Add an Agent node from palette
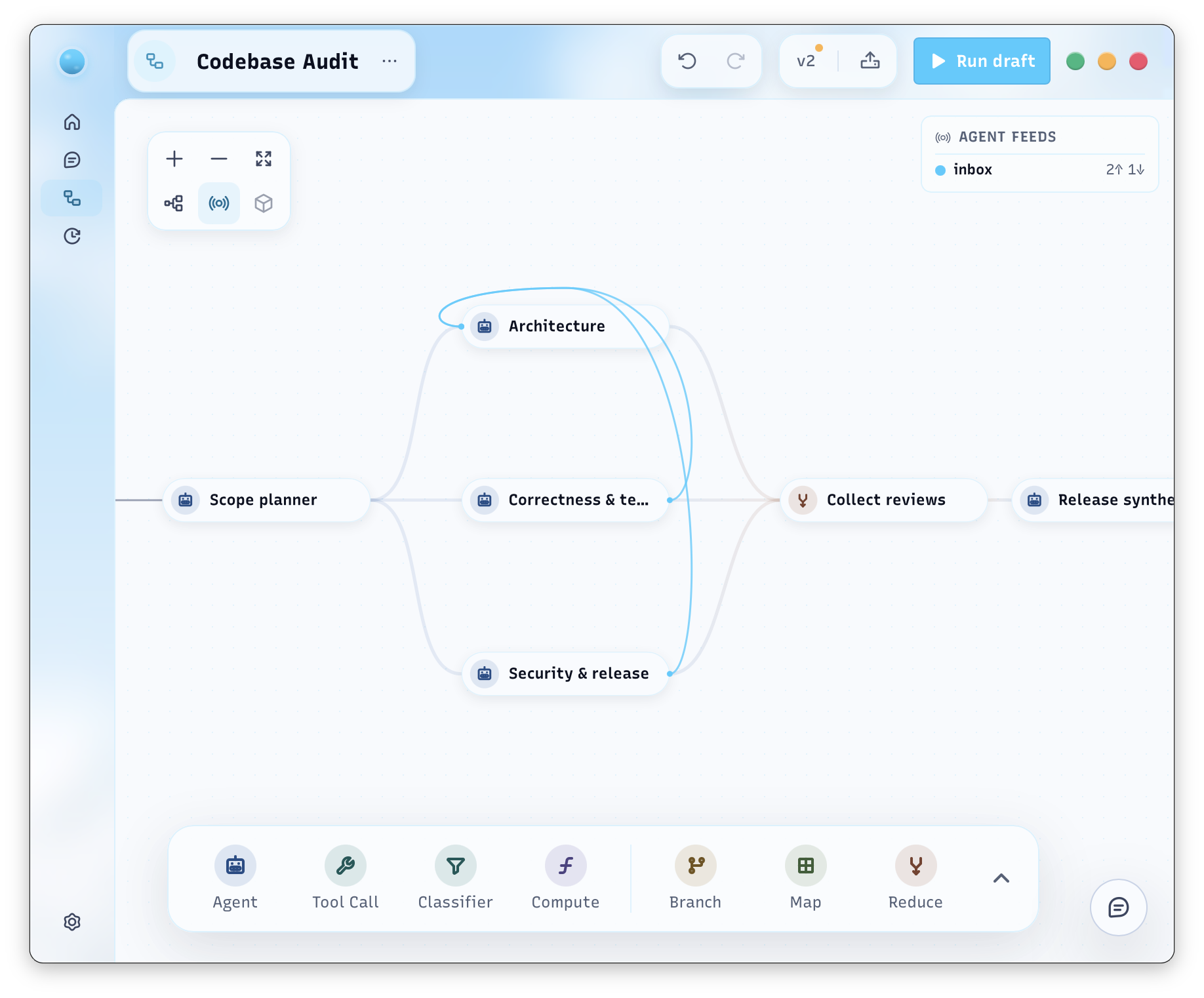The image size is (1204, 998). pyautogui.click(x=235, y=878)
